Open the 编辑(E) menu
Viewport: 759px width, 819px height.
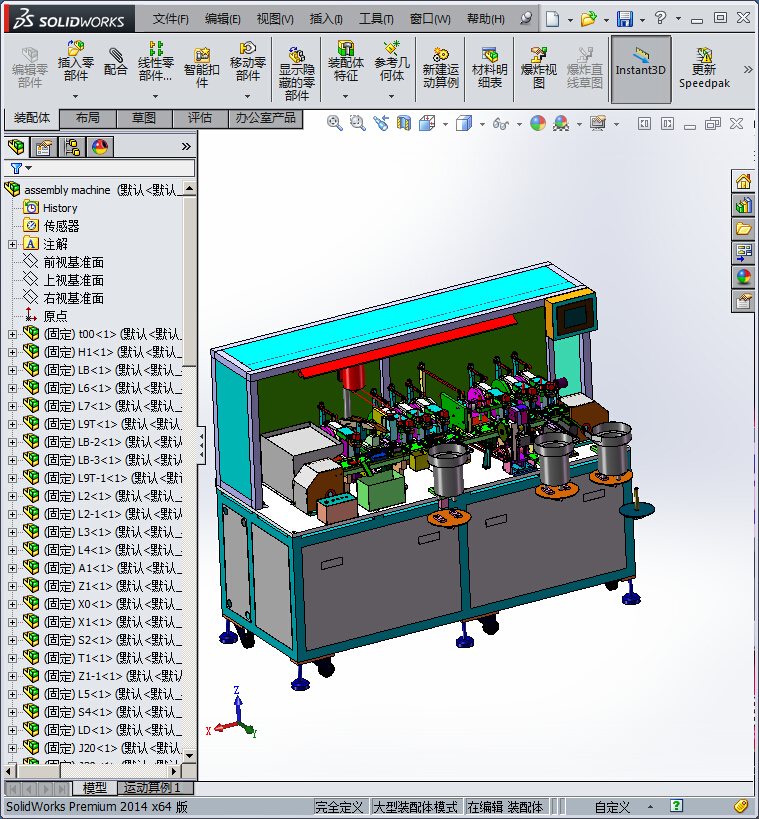tap(223, 19)
